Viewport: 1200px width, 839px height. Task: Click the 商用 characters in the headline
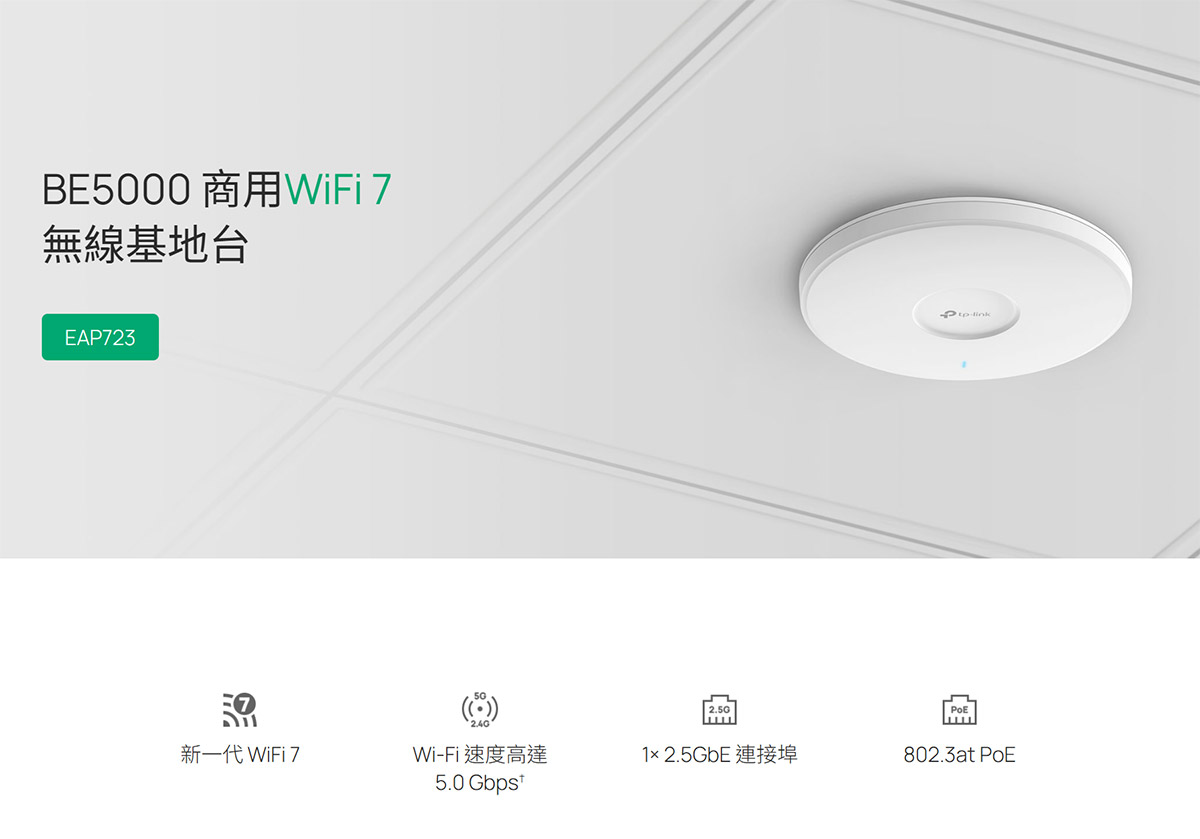242,190
